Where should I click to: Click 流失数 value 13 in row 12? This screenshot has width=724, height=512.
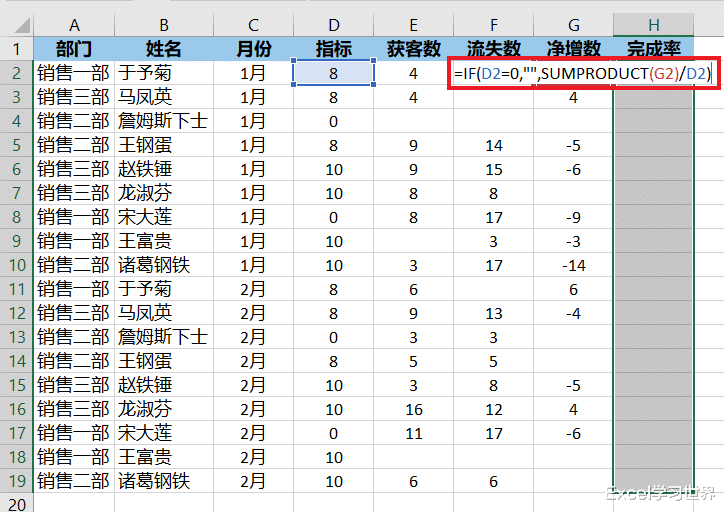pos(494,313)
